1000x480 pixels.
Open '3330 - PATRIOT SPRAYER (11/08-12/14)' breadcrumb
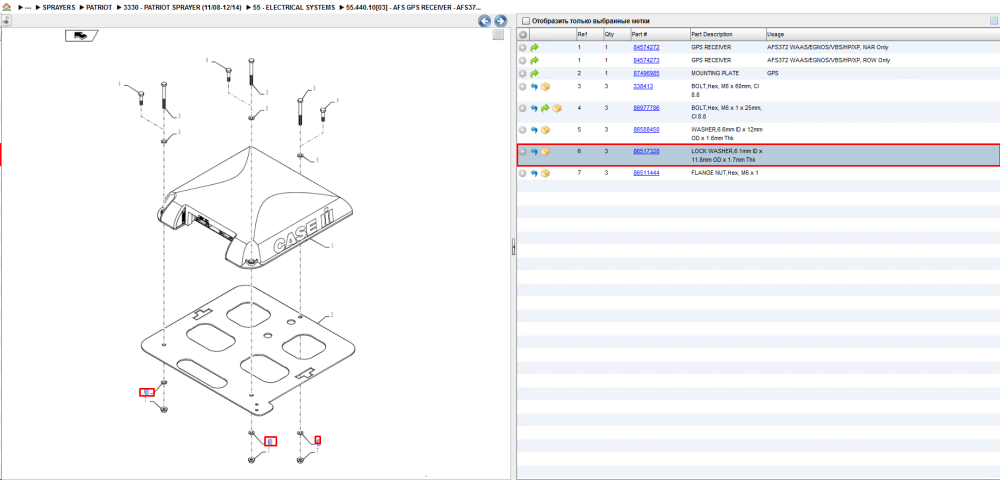pos(182,7)
